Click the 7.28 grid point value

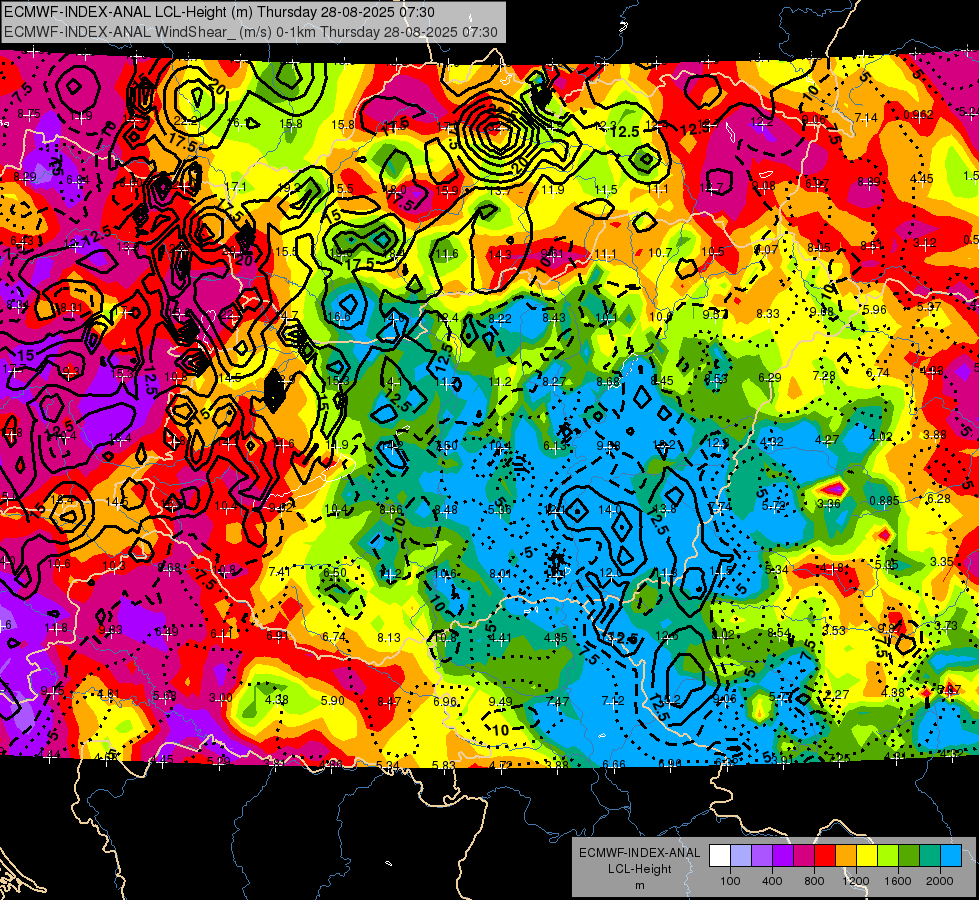[824, 375]
